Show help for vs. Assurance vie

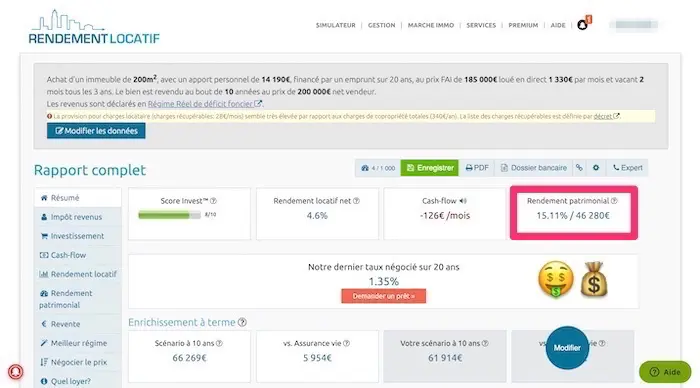click(346, 343)
